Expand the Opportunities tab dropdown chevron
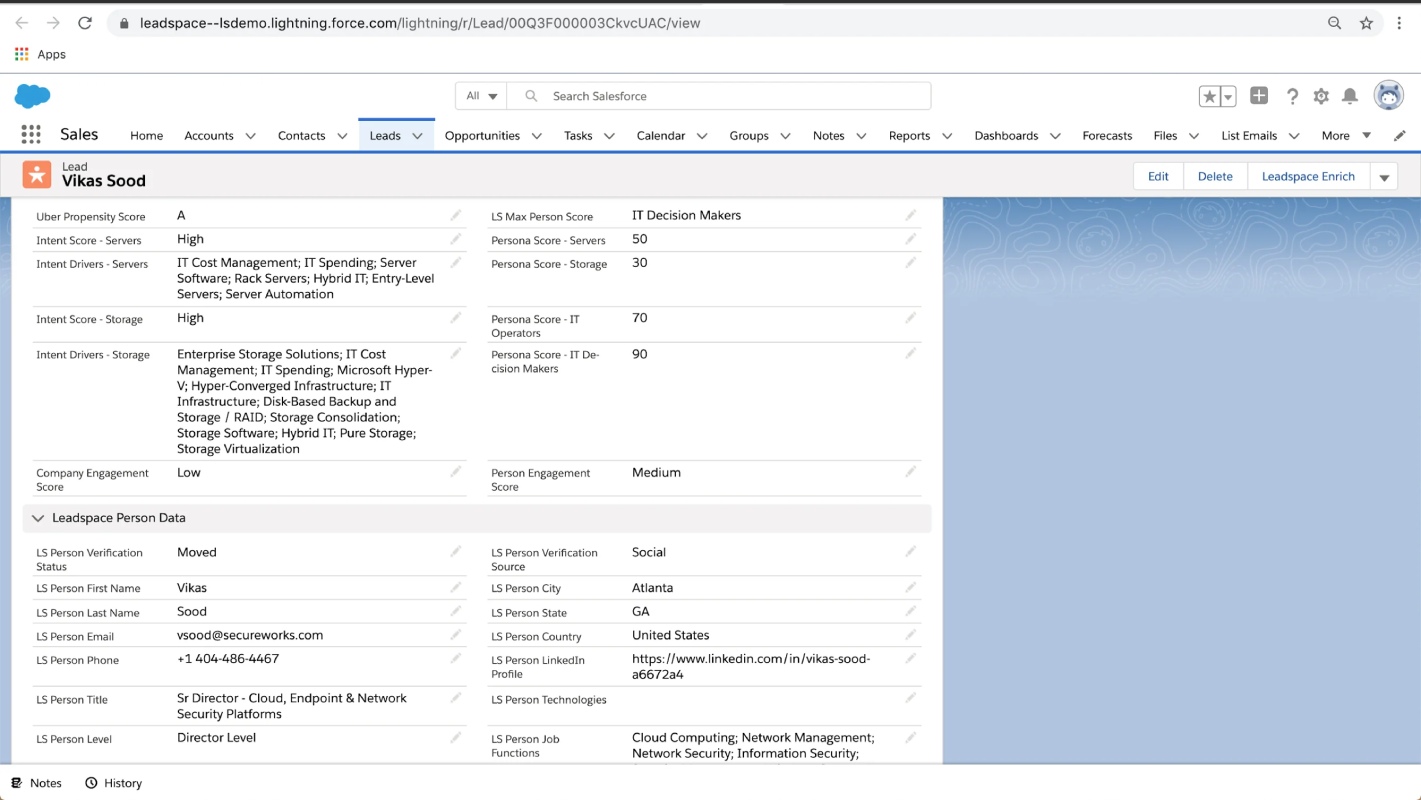 click(537, 136)
